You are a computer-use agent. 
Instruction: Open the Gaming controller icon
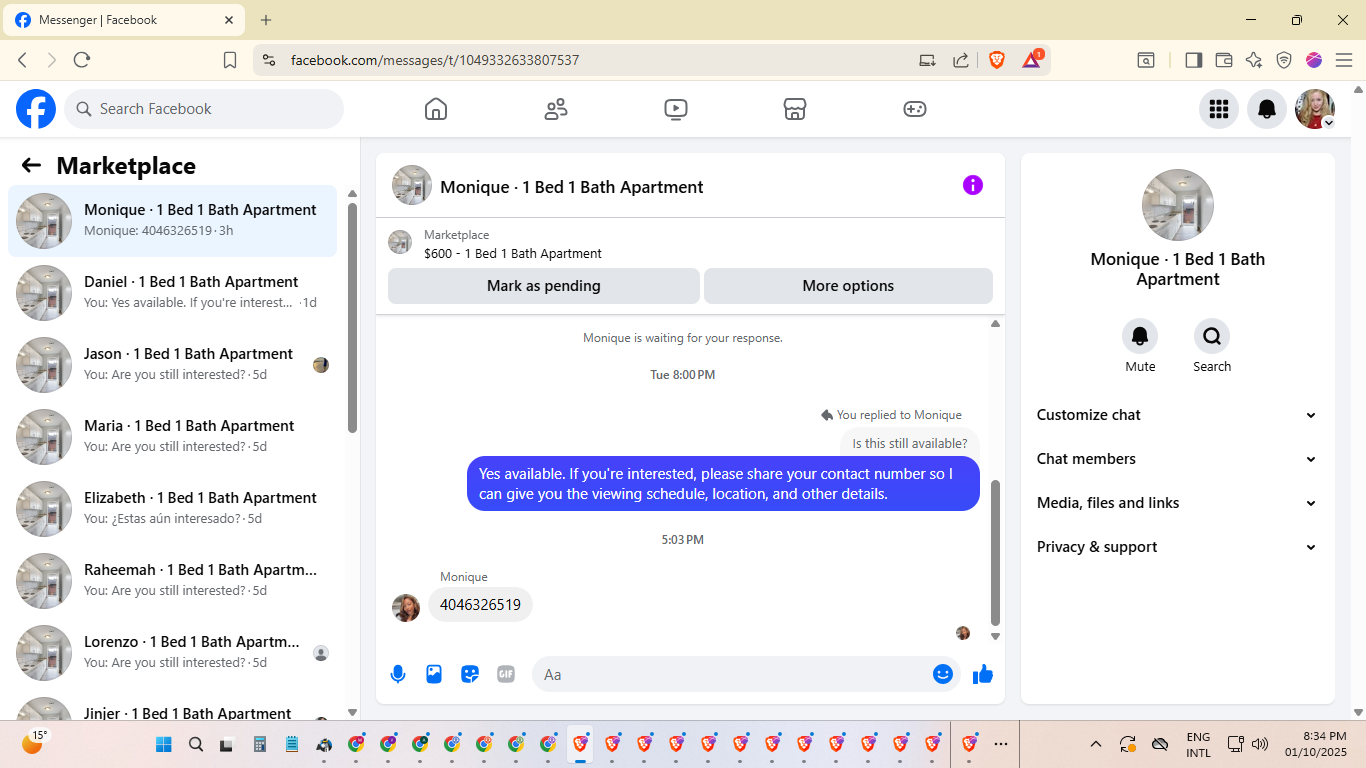point(915,109)
